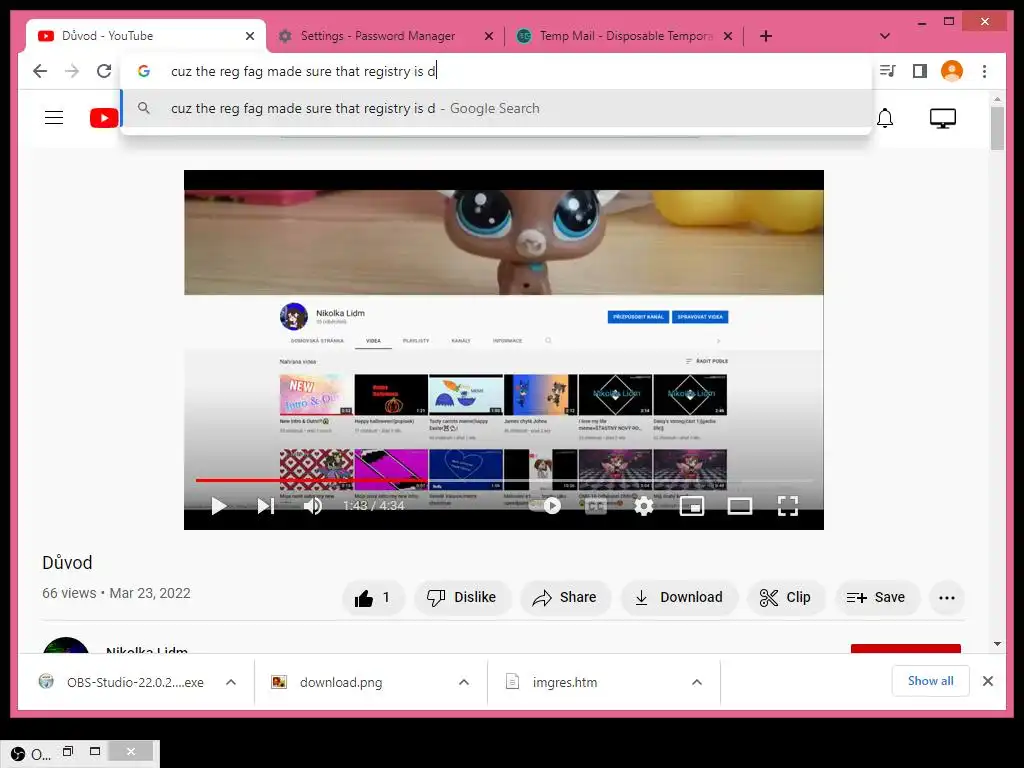Open the media control icon in toolbar

(x=888, y=71)
